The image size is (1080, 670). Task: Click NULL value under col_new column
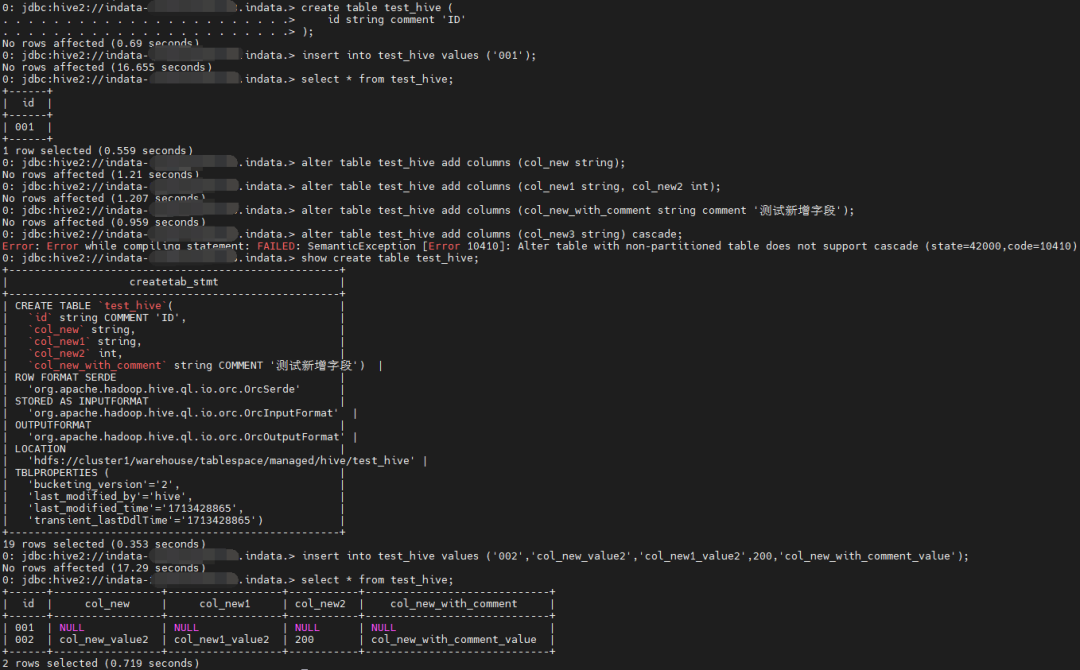pyautogui.click(x=72, y=628)
